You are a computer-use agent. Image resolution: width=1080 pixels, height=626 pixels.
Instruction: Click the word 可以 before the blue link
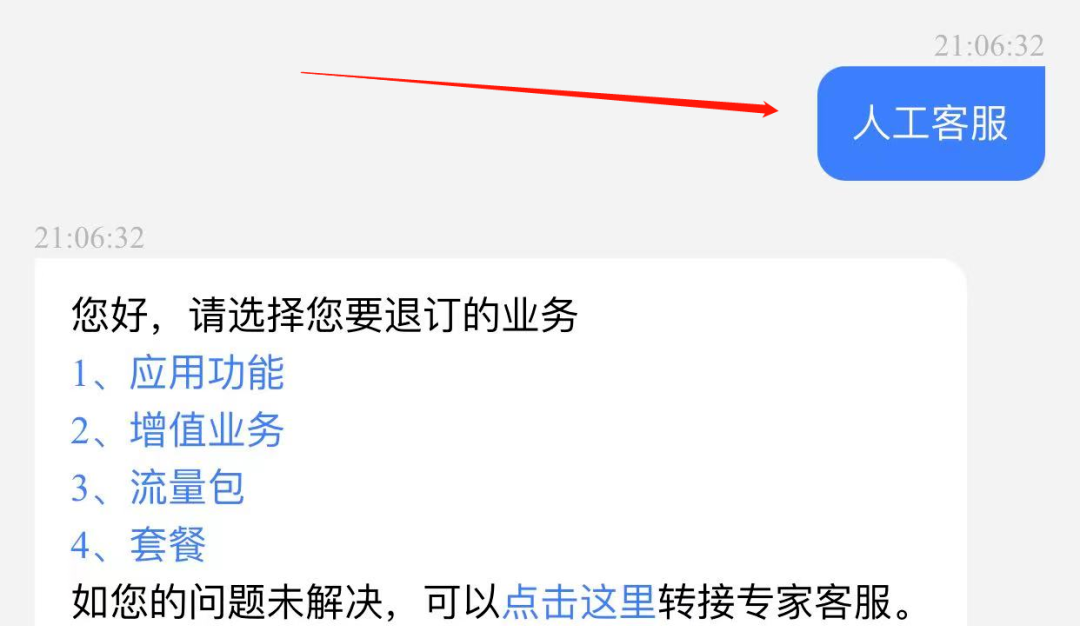pos(462,602)
